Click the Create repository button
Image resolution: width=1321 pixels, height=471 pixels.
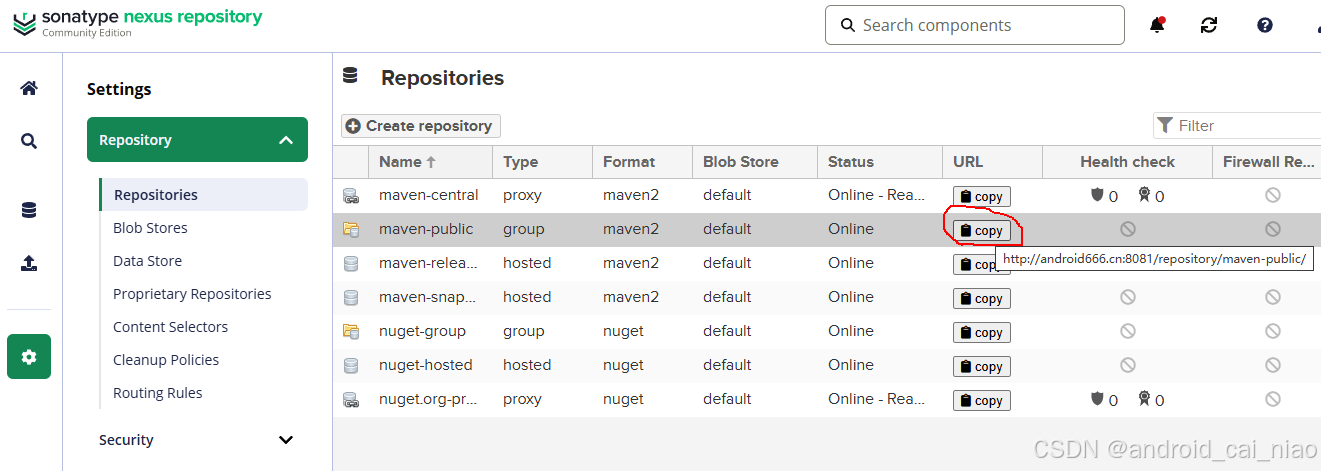pyautogui.click(x=420, y=126)
